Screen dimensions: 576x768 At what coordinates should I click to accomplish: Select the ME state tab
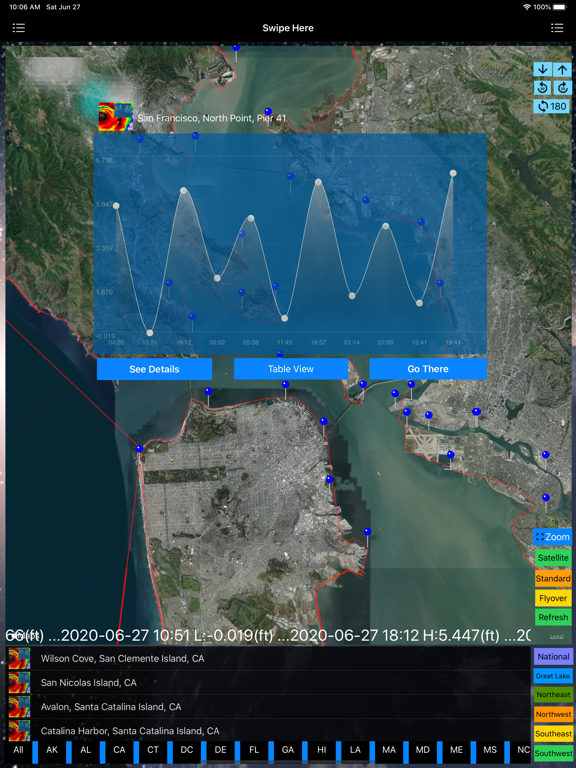pyautogui.click(x=456, y=750)
